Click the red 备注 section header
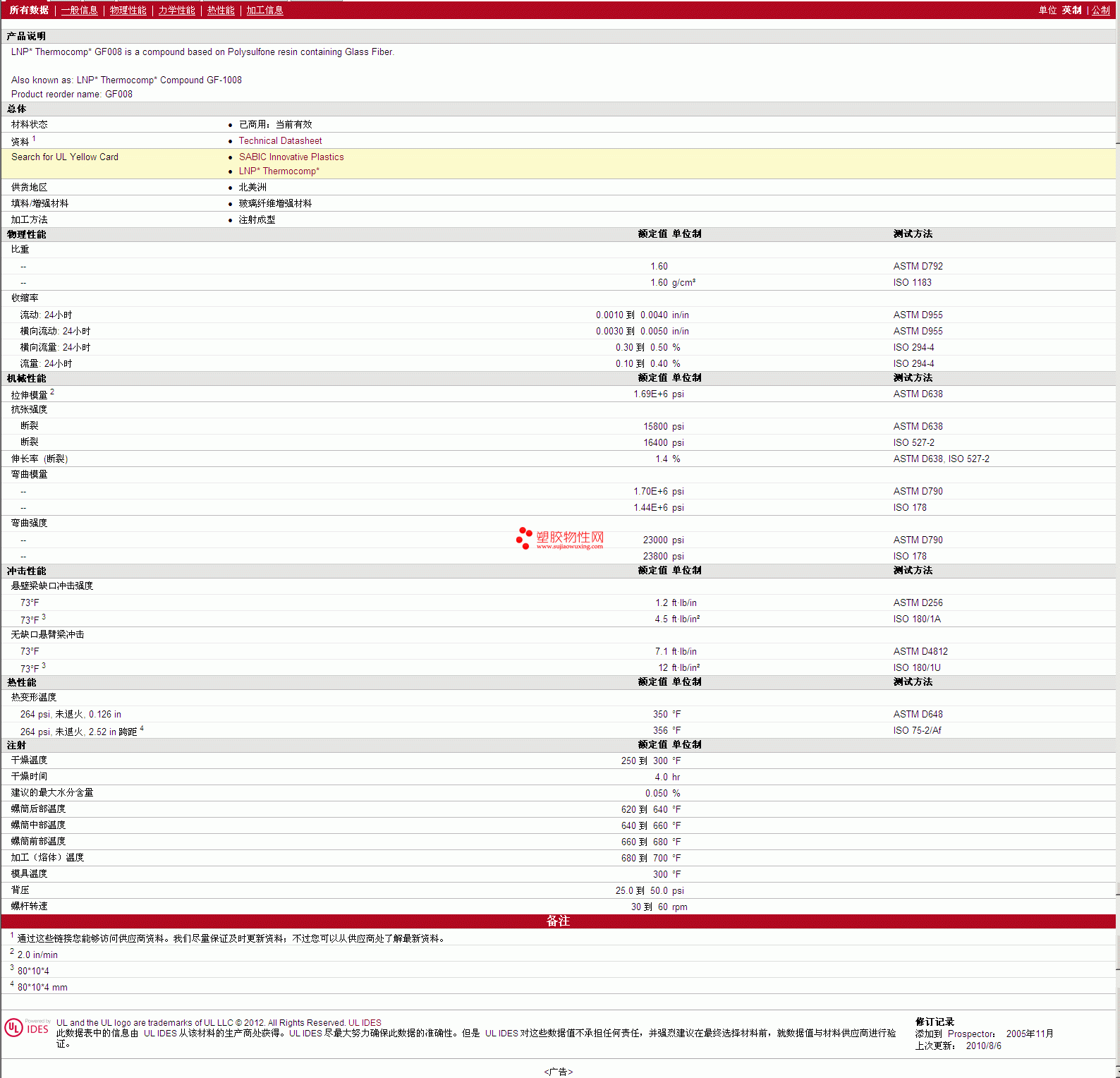This screenshot has height=1078, width=1120. 558,921
